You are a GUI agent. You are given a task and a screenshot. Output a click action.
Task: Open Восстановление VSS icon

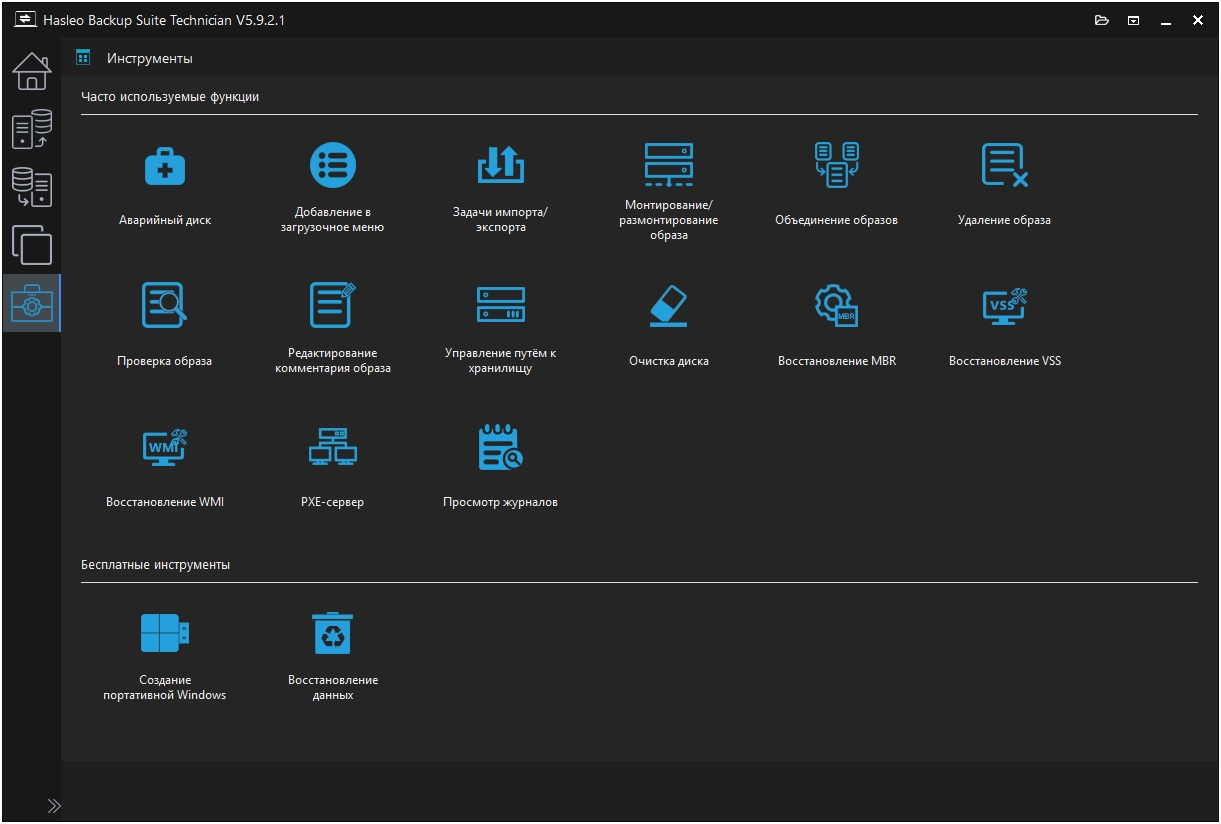(x=1005, y=305)
